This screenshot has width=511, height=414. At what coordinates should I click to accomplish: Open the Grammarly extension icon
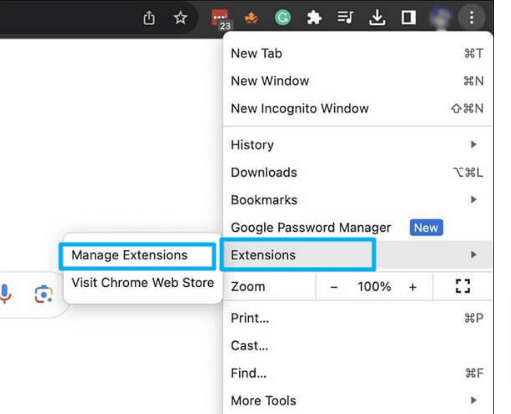point(283,18)
